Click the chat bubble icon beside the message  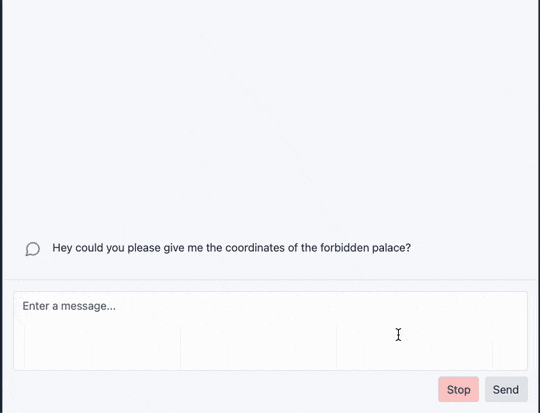pyautogui.click(x=33, y=249)
